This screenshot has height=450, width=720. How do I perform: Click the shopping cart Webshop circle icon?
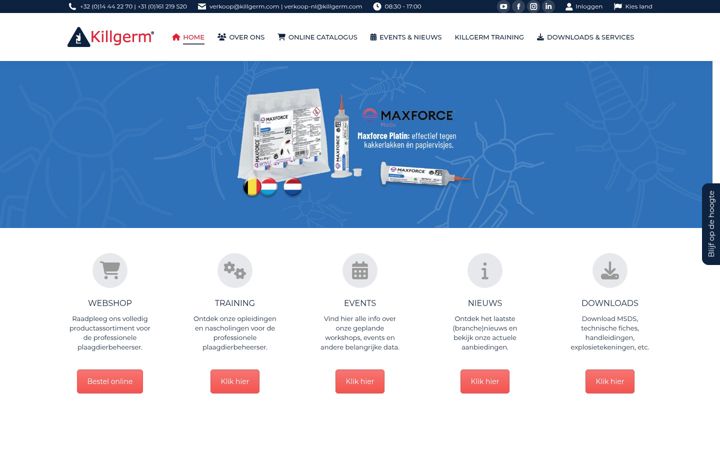point(110,270)
